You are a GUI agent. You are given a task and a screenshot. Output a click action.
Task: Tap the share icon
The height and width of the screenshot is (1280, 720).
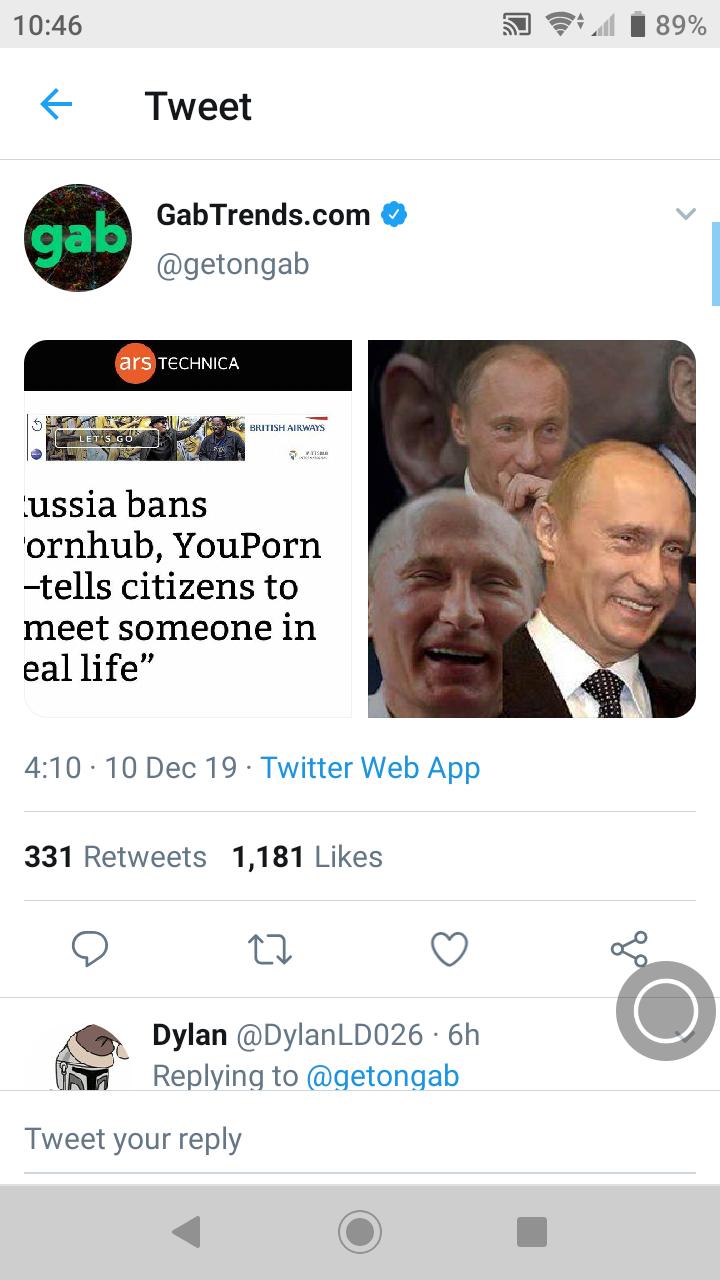[x=629, y=948]
